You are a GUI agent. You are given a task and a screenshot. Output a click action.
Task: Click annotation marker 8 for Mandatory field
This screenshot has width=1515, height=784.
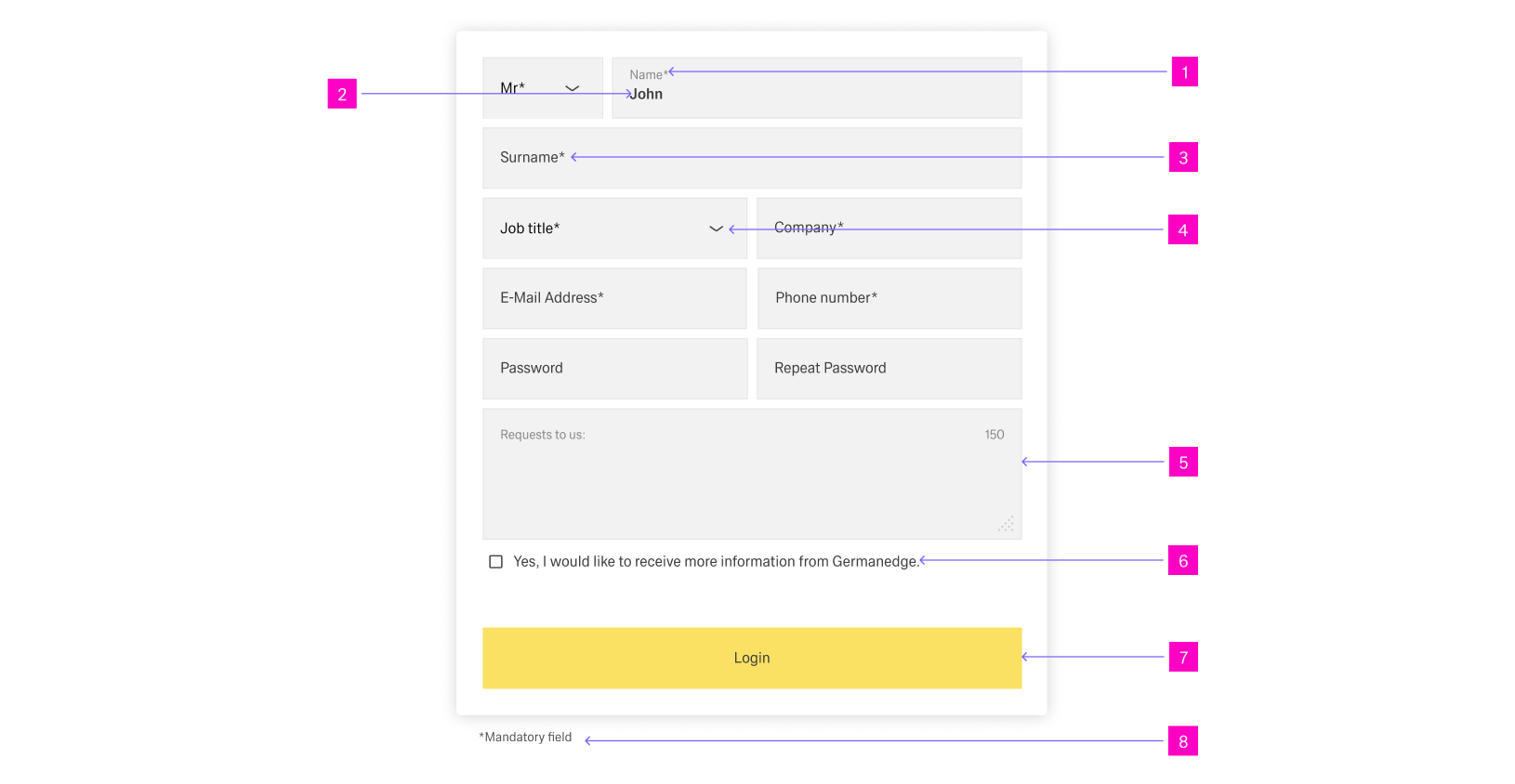click(1182, 741)
